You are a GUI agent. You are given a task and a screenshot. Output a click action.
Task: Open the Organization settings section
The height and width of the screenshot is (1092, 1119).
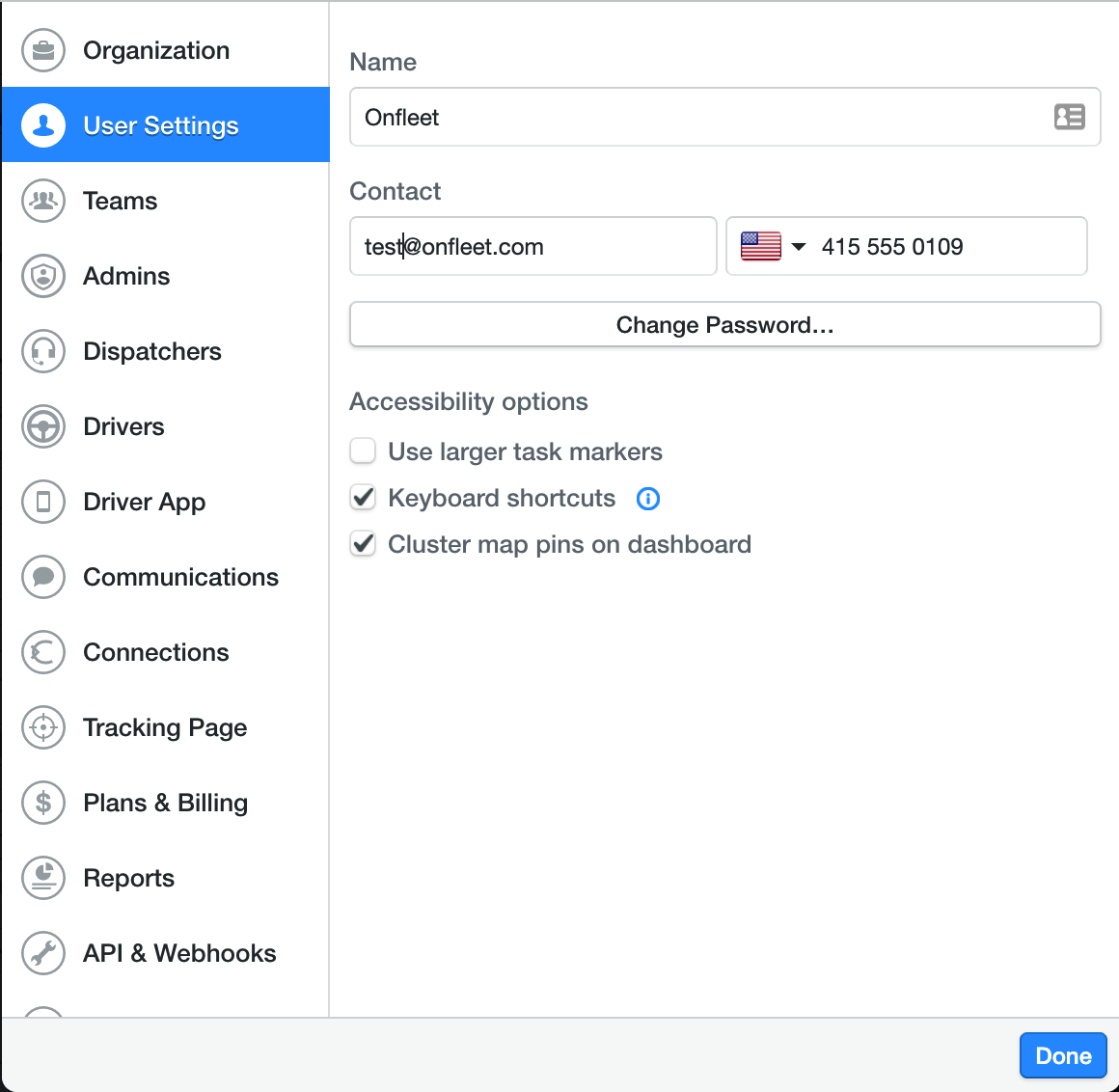[x=166, y=51]
